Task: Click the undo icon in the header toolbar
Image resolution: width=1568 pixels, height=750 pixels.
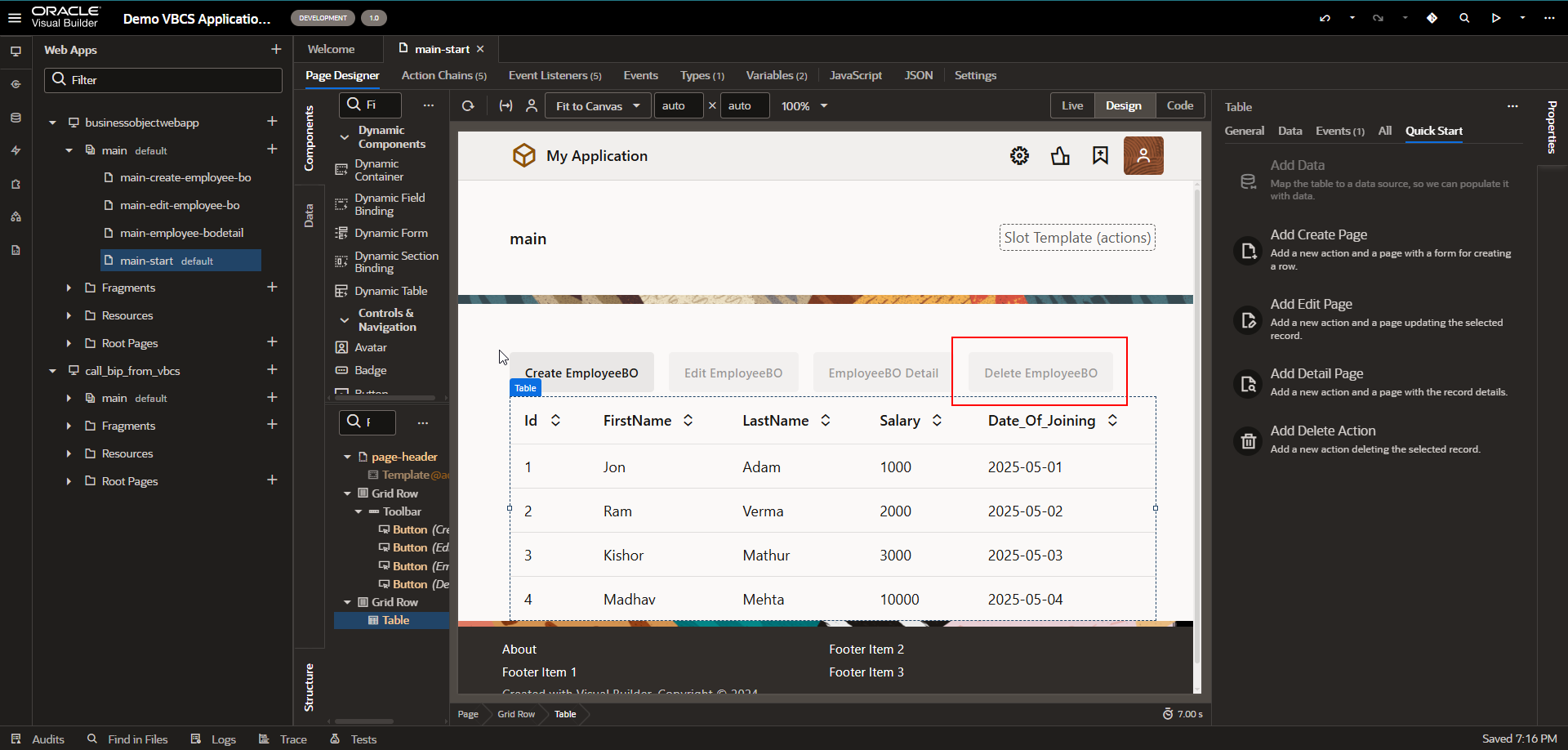Action: pyautogui.click(x=1325, y=17)
